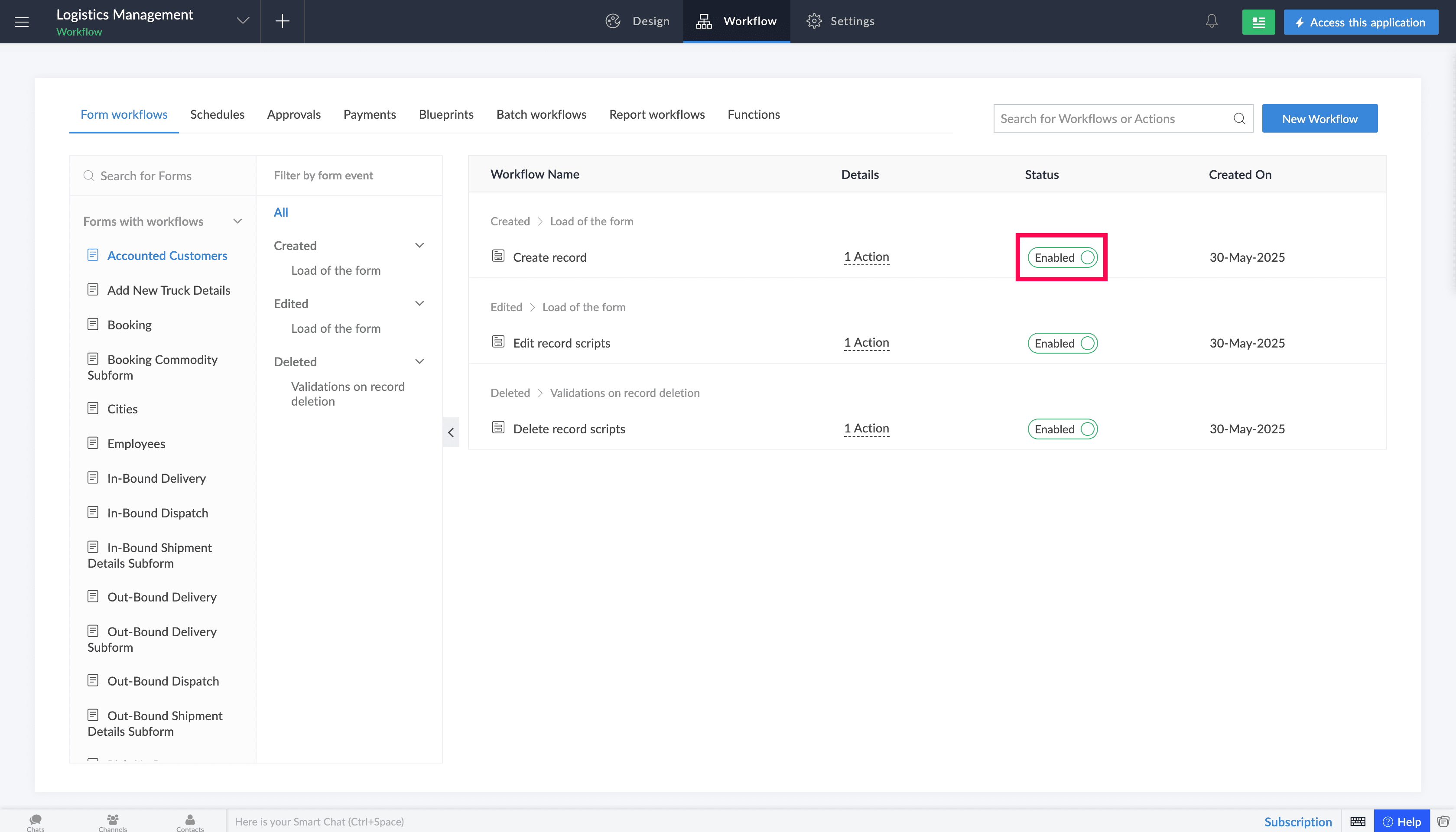The height and width of the screenshot is (832, 1456).
Task: Click the keyboard icon in bottom bar
Action: click(1358, 822)
